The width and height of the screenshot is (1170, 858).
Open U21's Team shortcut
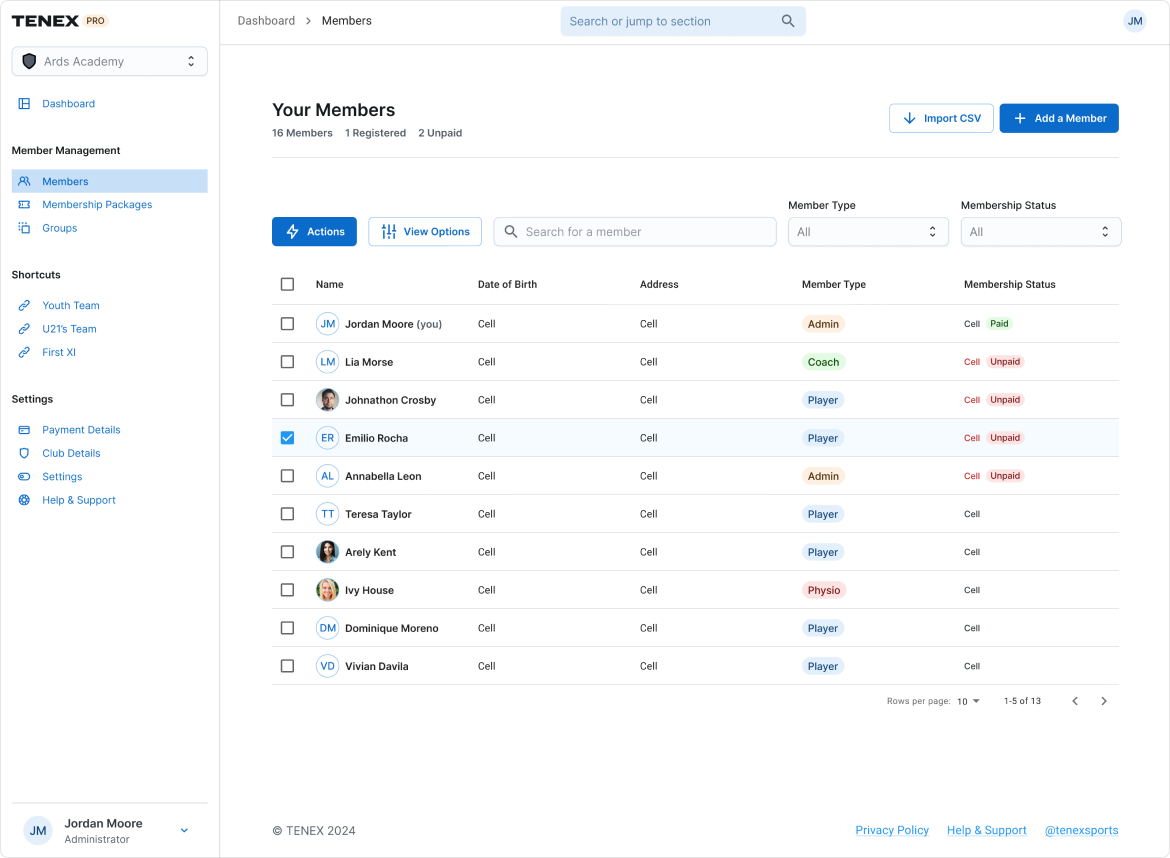tap(69, 329)
